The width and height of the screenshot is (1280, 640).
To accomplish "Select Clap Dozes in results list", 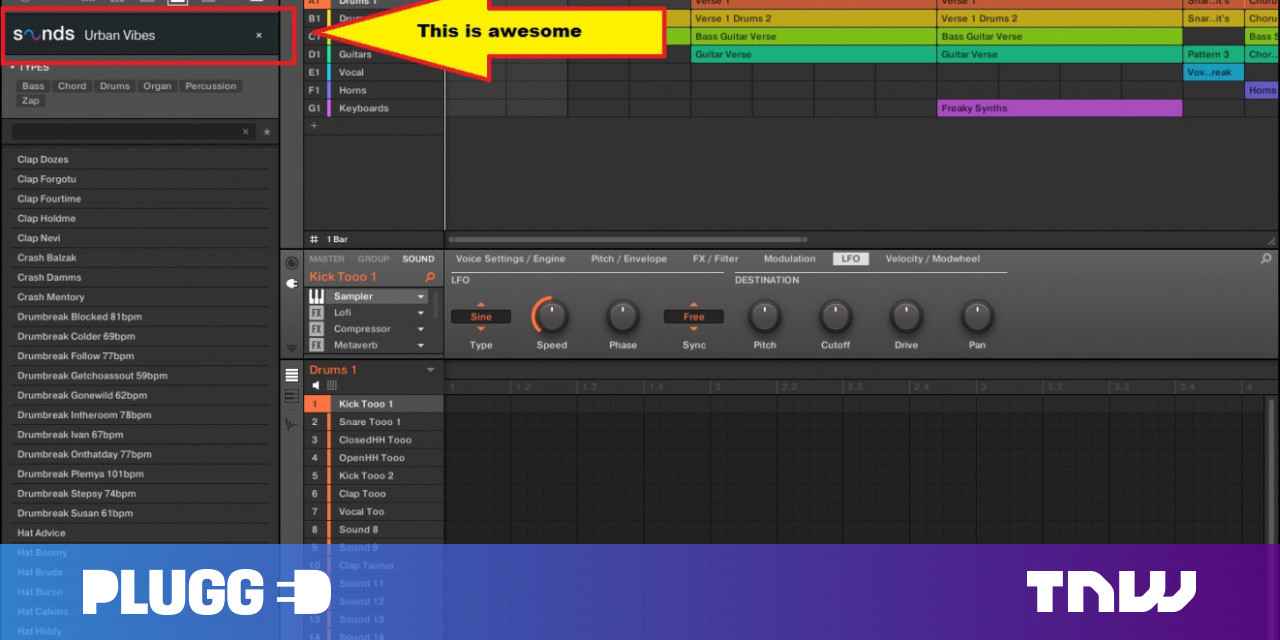I will pyautogui.click(x=141, y=160).
